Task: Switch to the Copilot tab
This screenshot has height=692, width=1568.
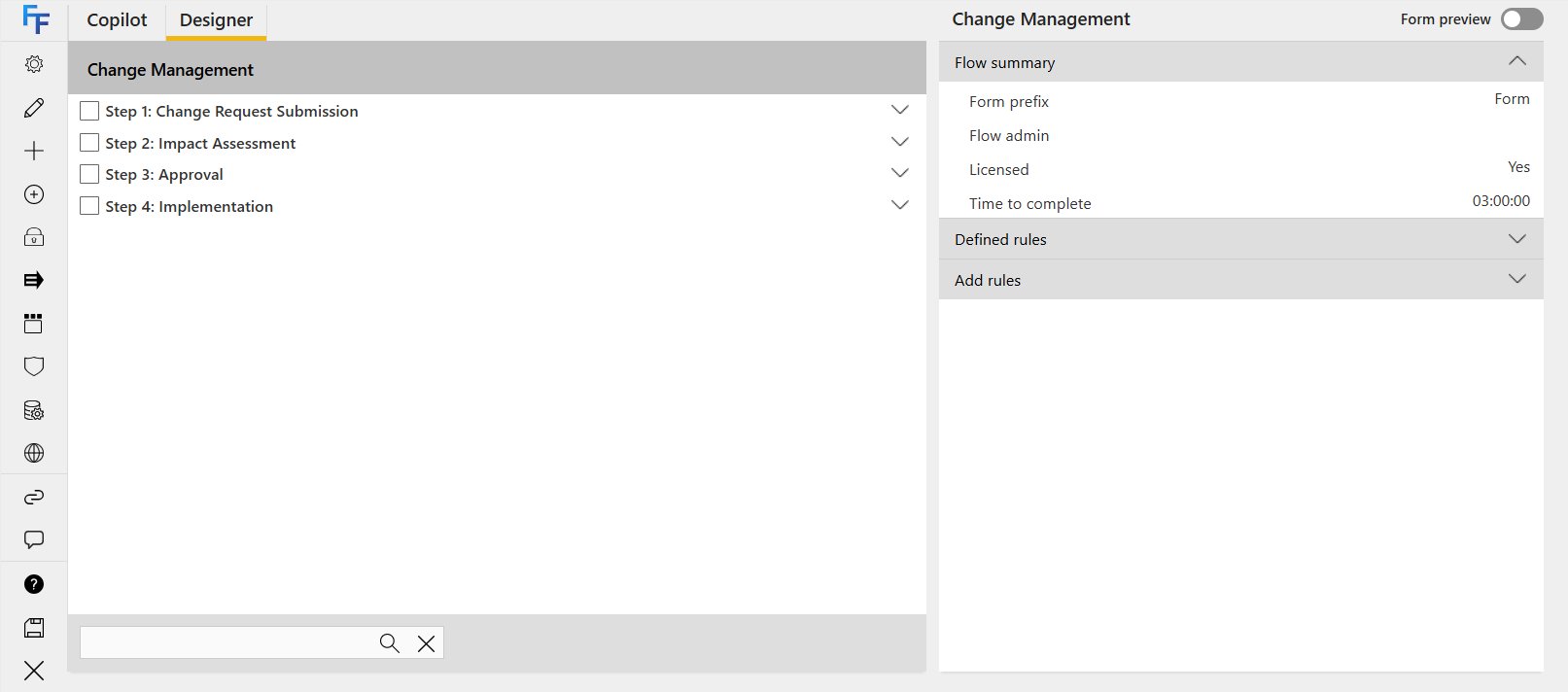Action: point(117,20)
